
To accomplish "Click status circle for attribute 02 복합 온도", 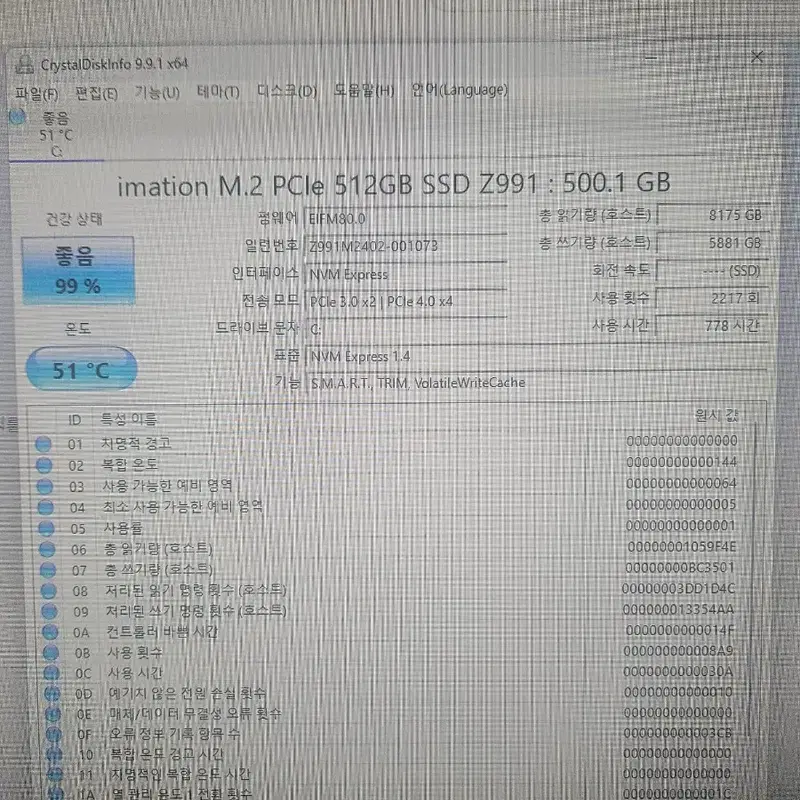I will (x=44, y=465).
